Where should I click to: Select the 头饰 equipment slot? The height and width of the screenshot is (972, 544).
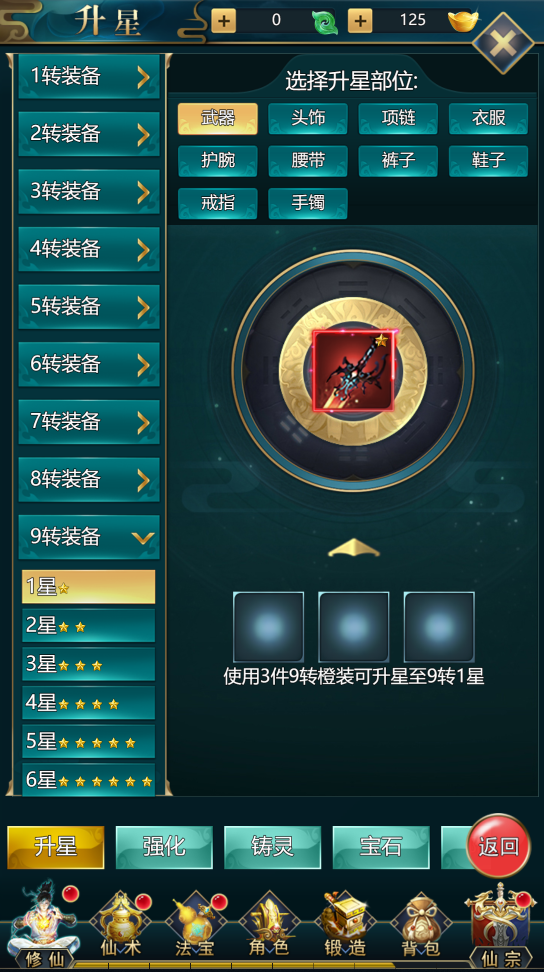(x=308, y=118)
